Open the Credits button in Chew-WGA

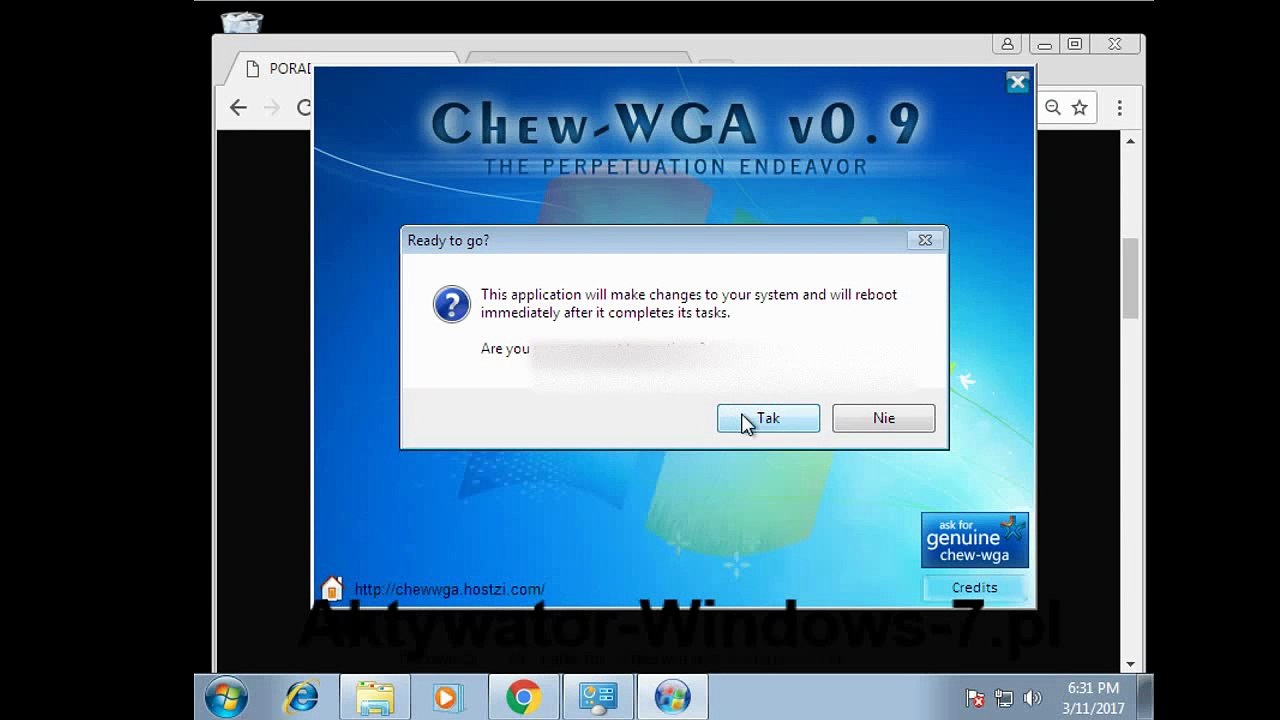[974, 588]
